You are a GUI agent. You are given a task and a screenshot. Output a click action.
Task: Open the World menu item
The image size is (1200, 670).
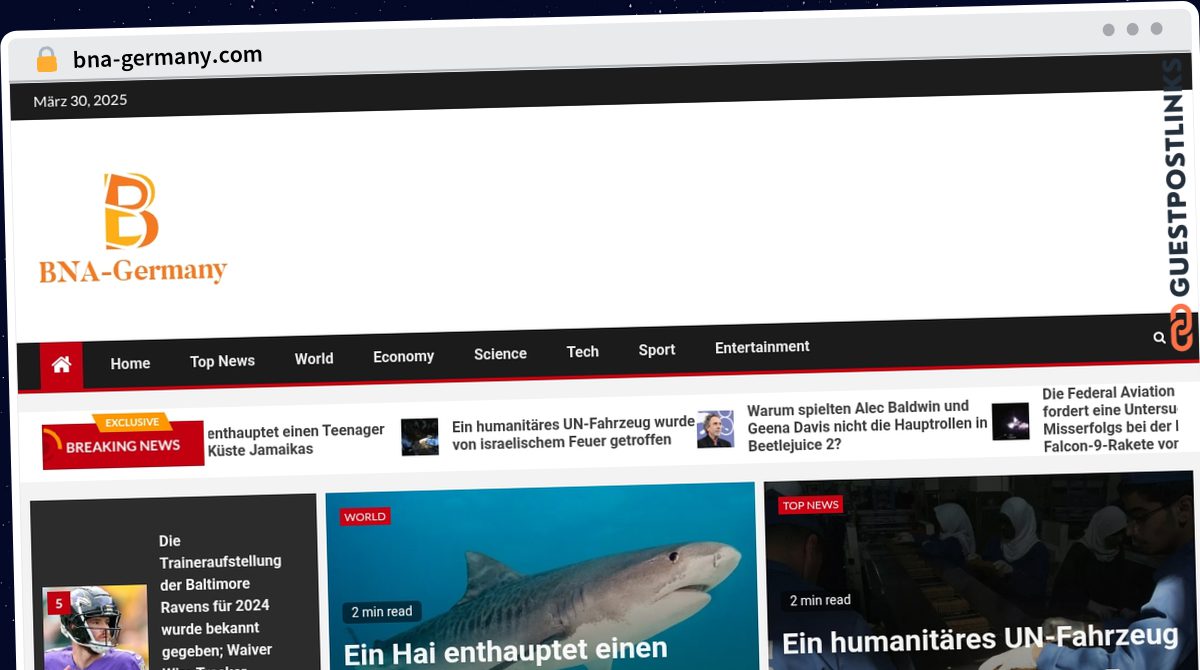pos(314,358)
